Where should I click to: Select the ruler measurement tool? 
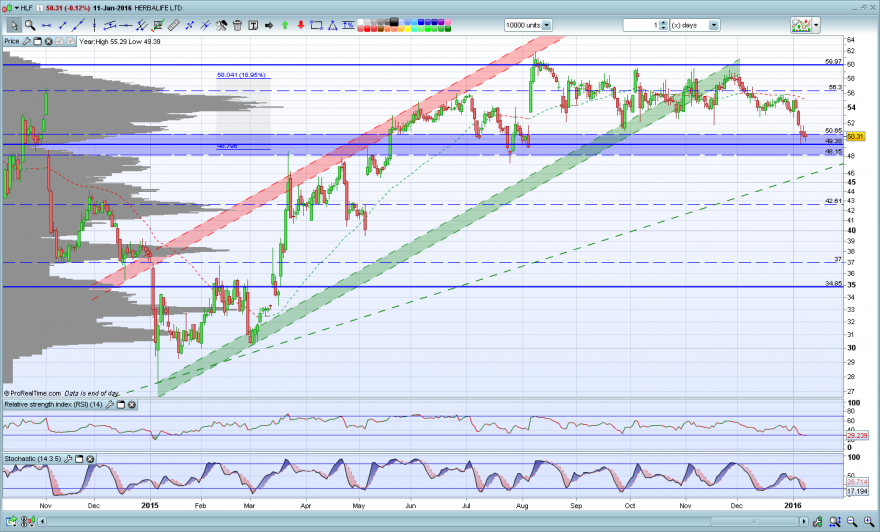point(173,25)
